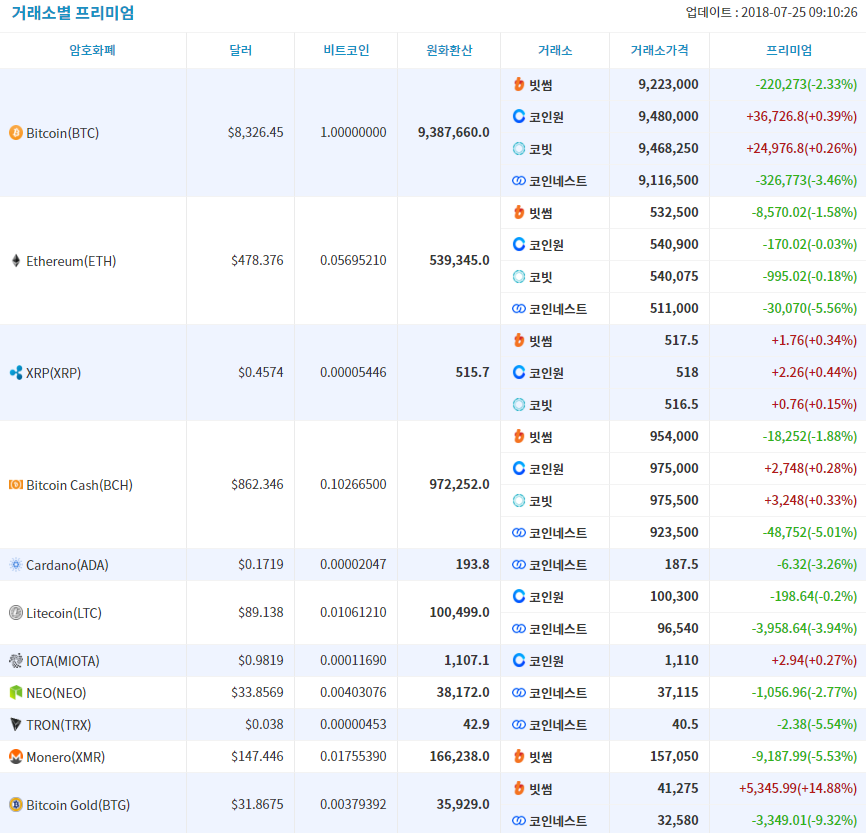This screenshot has height=833, width=866.
Task: Select the Monero(XMR) name label
Action: [x=66, y=757]
